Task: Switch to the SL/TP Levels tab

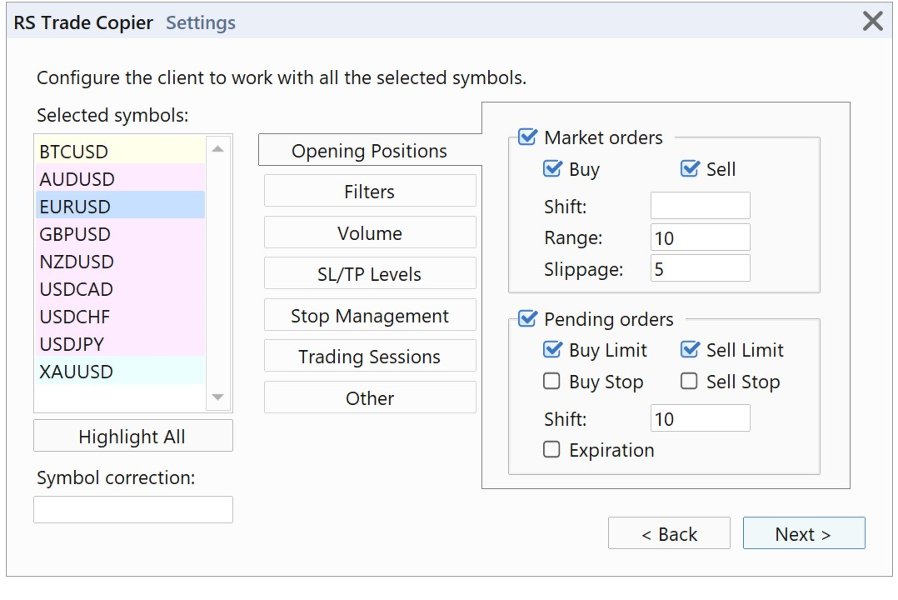Action: [x=370, y=274]
